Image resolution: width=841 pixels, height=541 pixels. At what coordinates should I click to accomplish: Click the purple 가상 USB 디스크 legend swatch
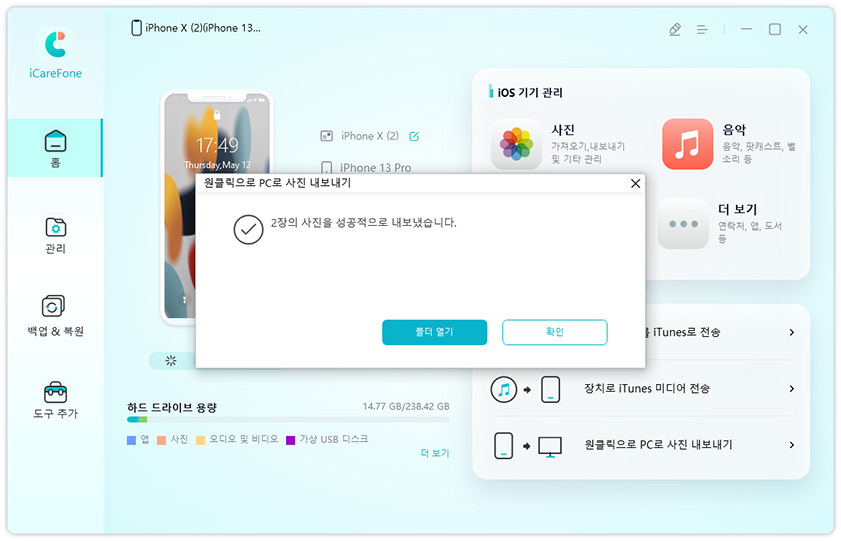[x=290, y=440]
